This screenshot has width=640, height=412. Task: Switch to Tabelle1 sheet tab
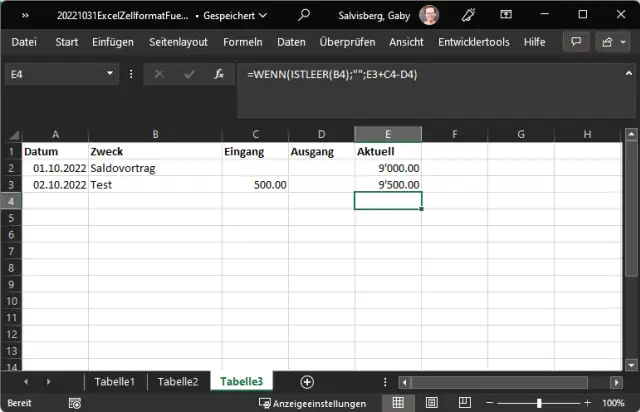(114, 381)
